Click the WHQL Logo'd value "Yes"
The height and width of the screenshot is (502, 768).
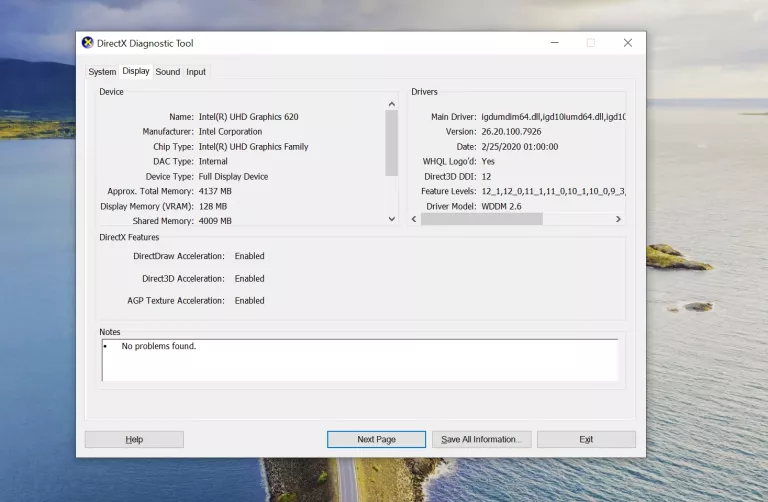pyautogui.click(x=488, y=161)
